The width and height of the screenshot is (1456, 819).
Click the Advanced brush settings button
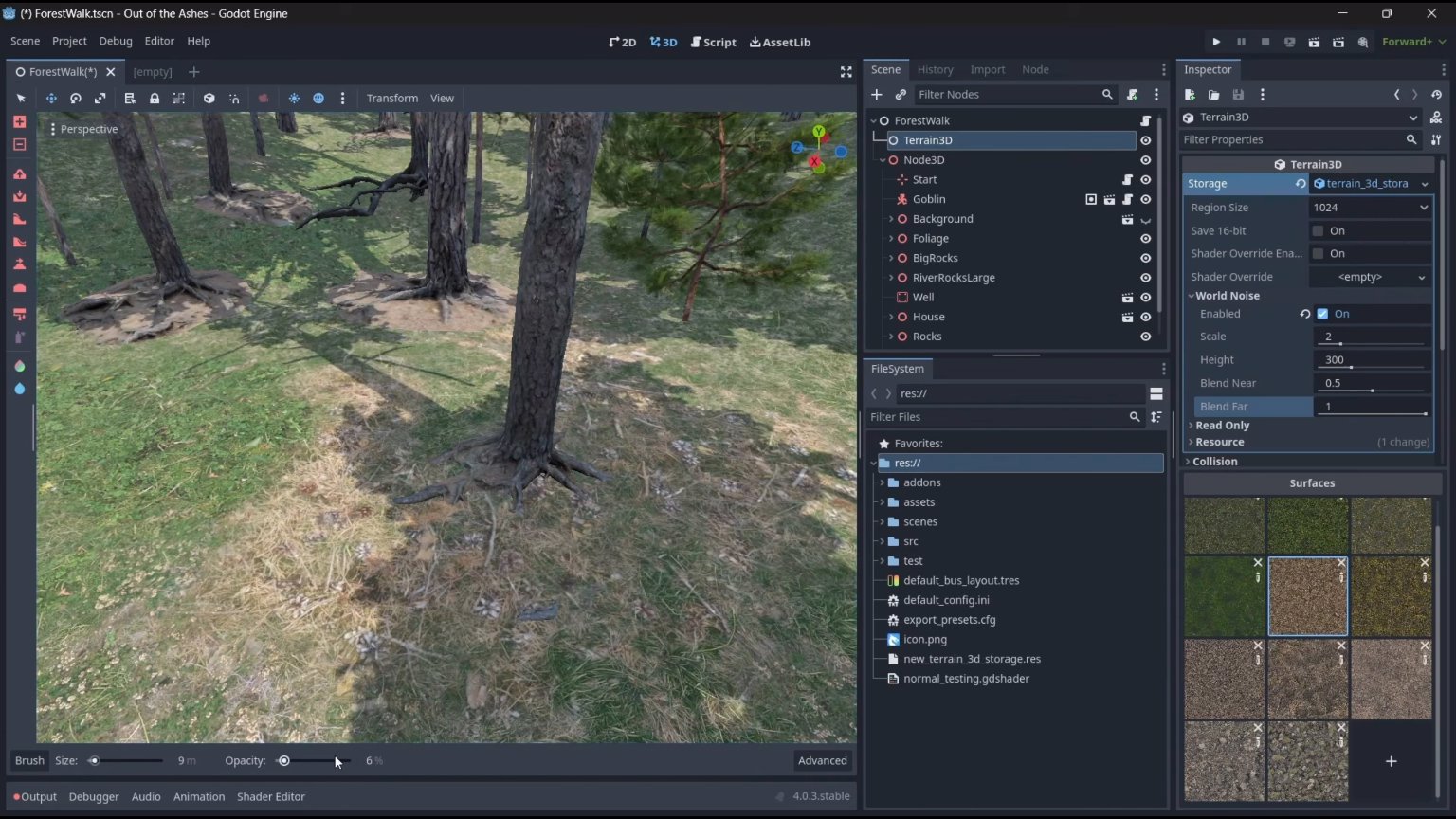pyautogui.click(x=822, y=760)
